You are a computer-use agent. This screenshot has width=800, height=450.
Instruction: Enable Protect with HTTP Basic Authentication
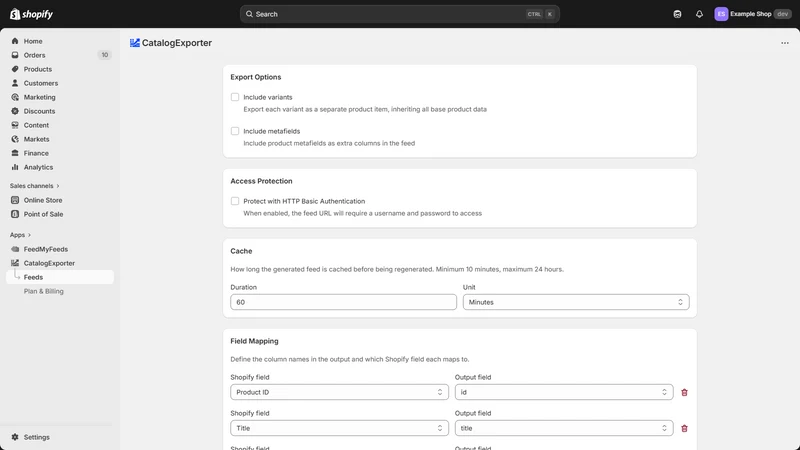235,201
